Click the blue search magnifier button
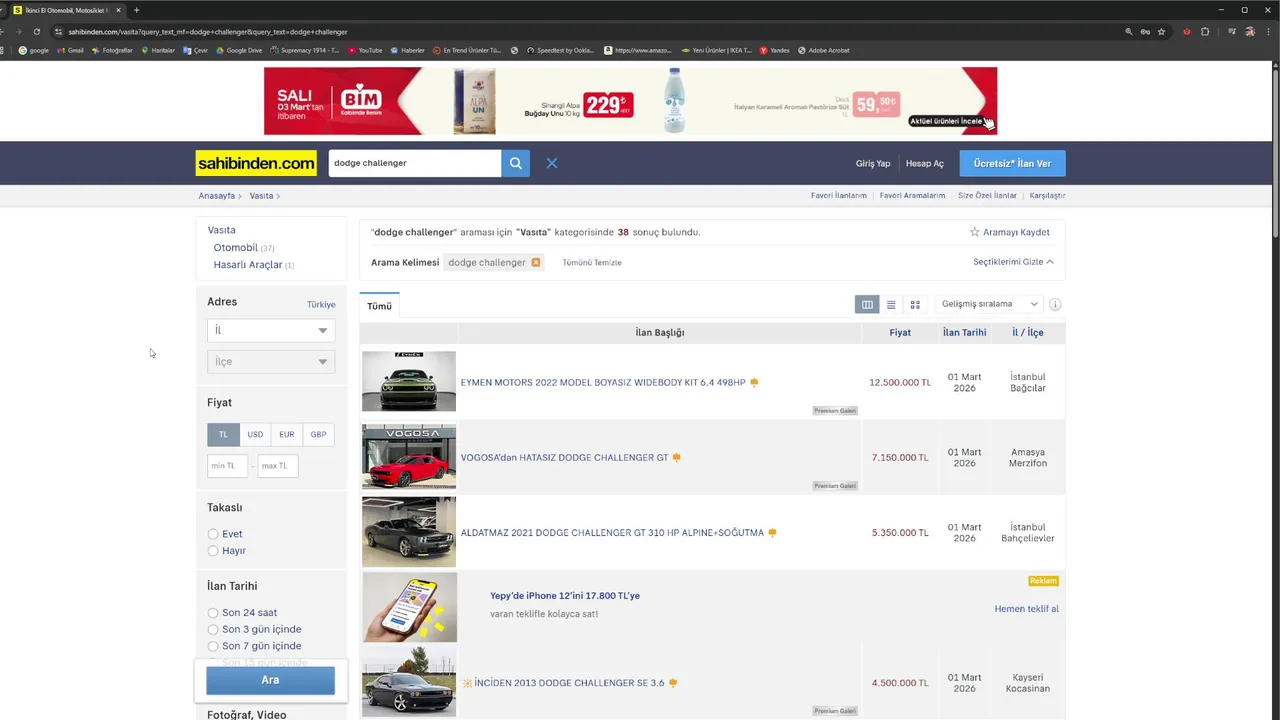The image size is (1280, 720). [x=515, y=163]
